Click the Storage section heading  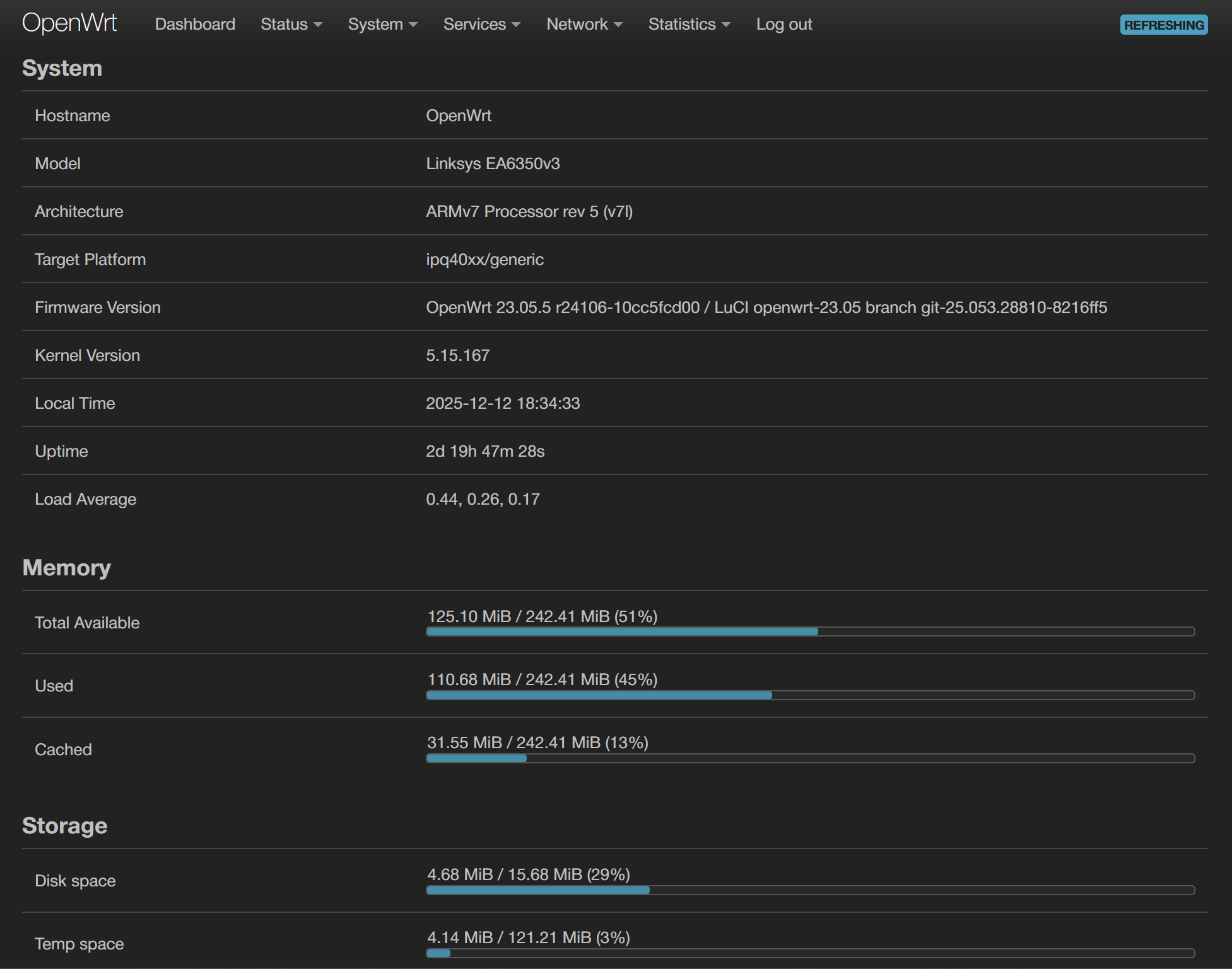click(x=64, y=825)
